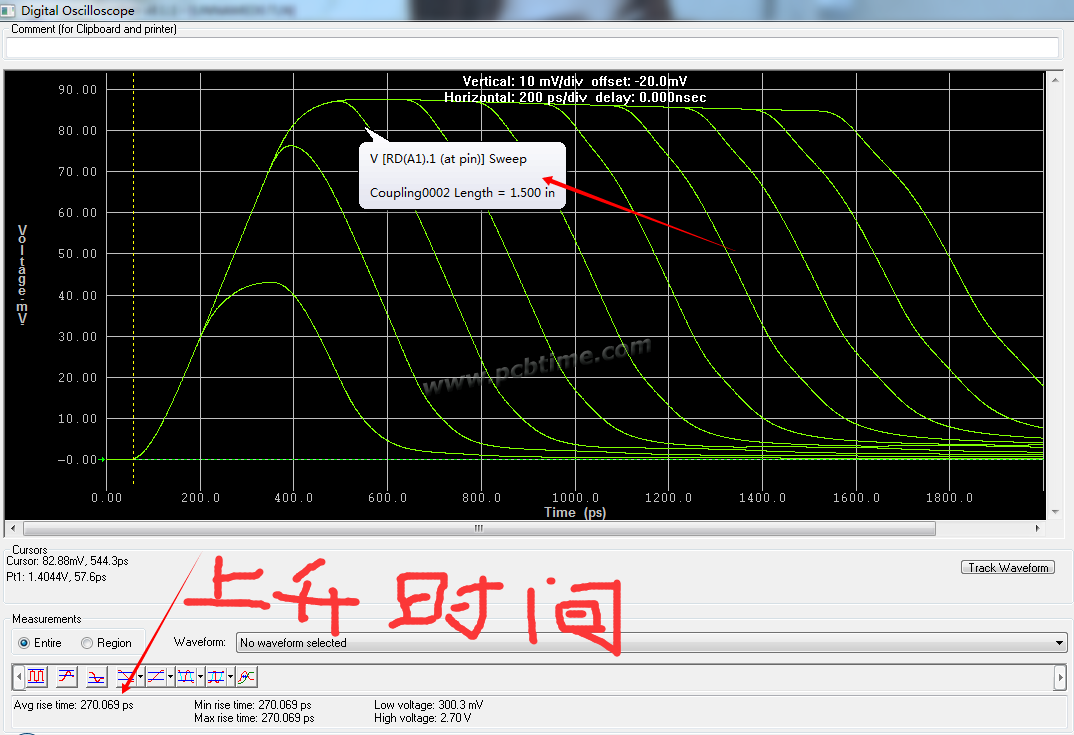Click the fall time measurement icon
This screenshot has width=1074, height=735.
(x=126, y=677)
